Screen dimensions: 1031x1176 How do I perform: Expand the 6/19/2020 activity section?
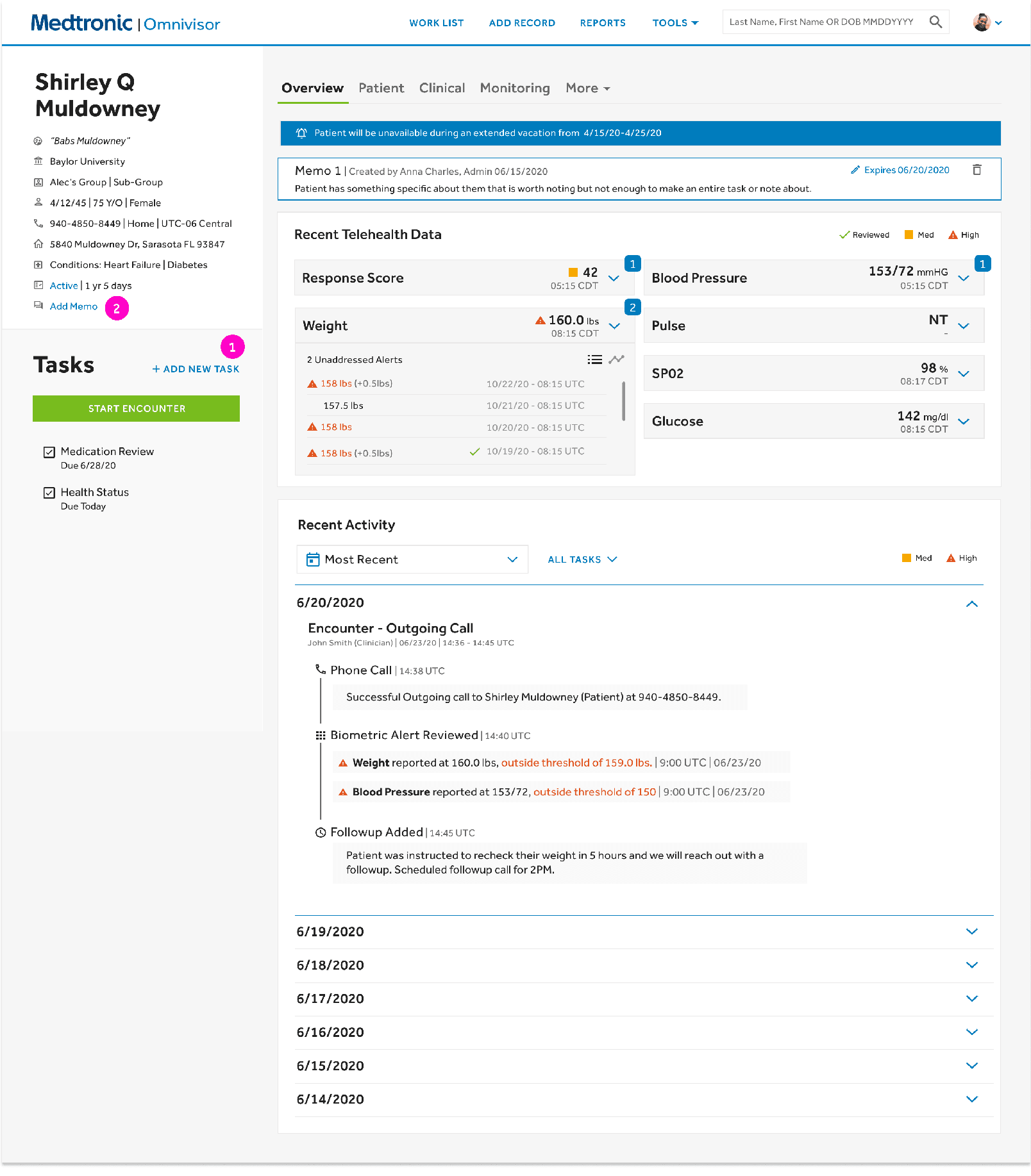click(972, 932)
